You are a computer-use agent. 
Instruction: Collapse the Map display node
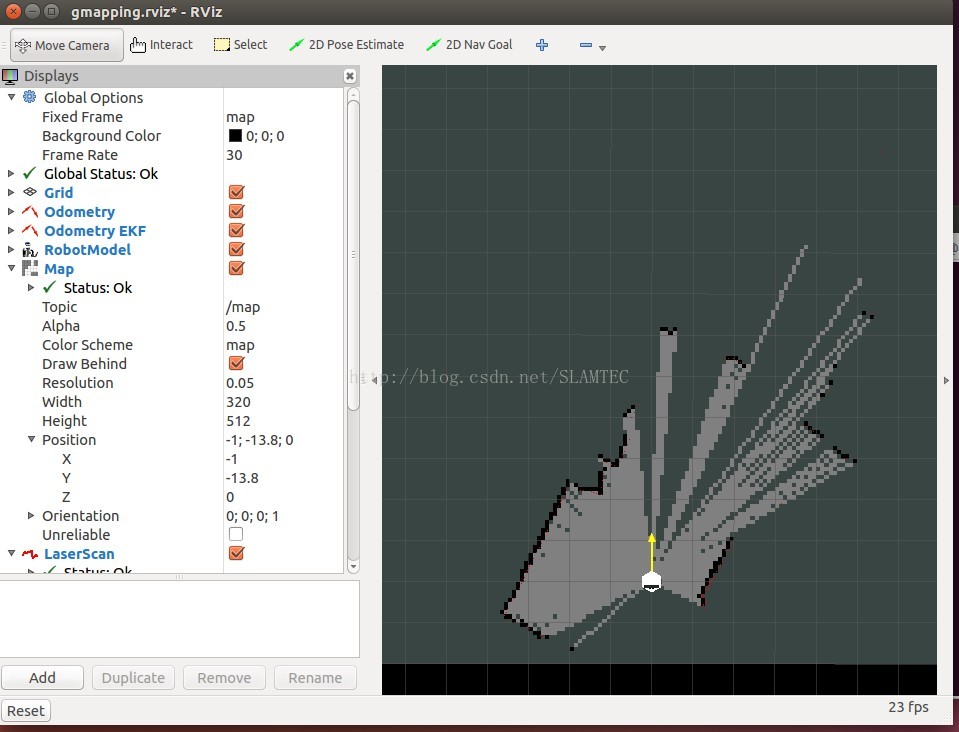pyautogui.click(x=11, y=268)
